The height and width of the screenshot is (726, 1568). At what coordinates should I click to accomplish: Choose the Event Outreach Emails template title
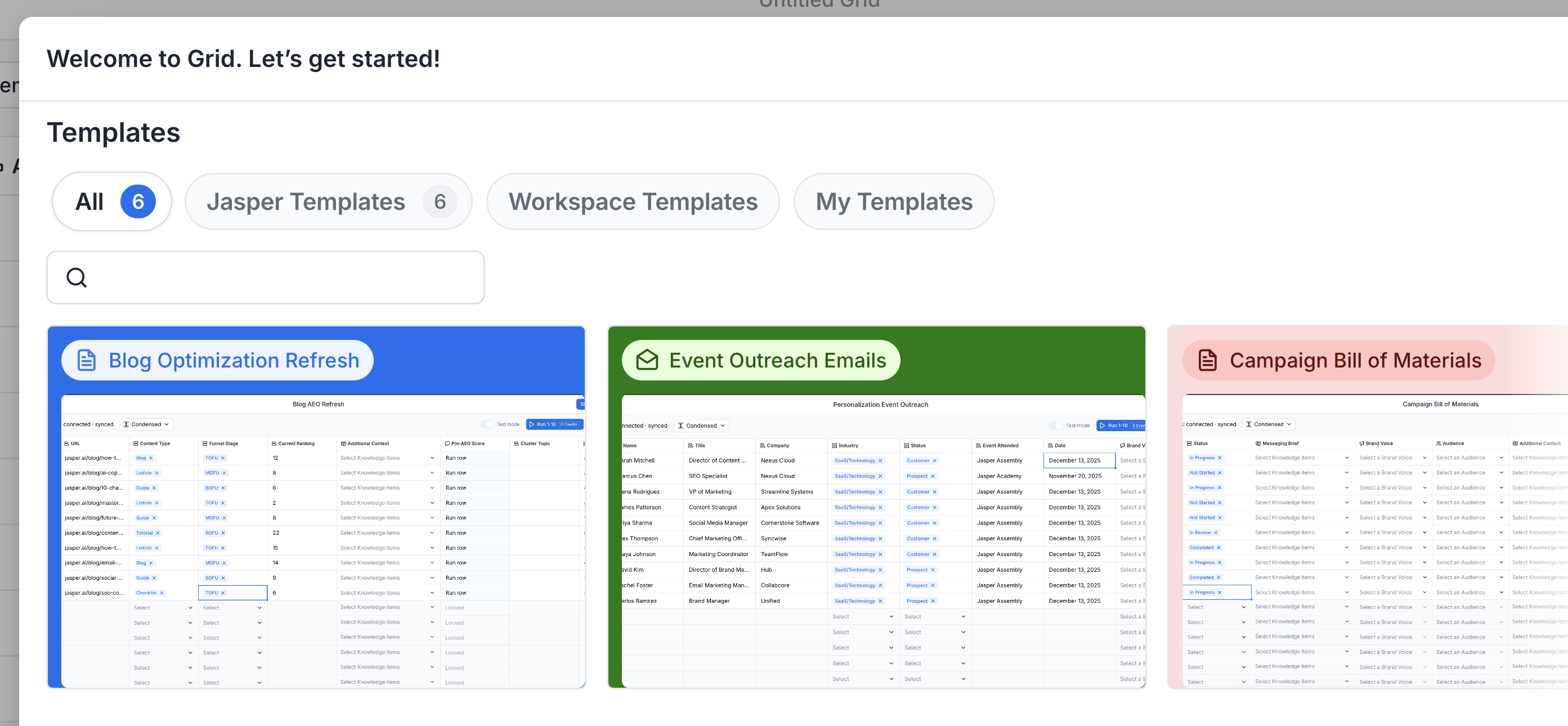click(x=777, y=360)
